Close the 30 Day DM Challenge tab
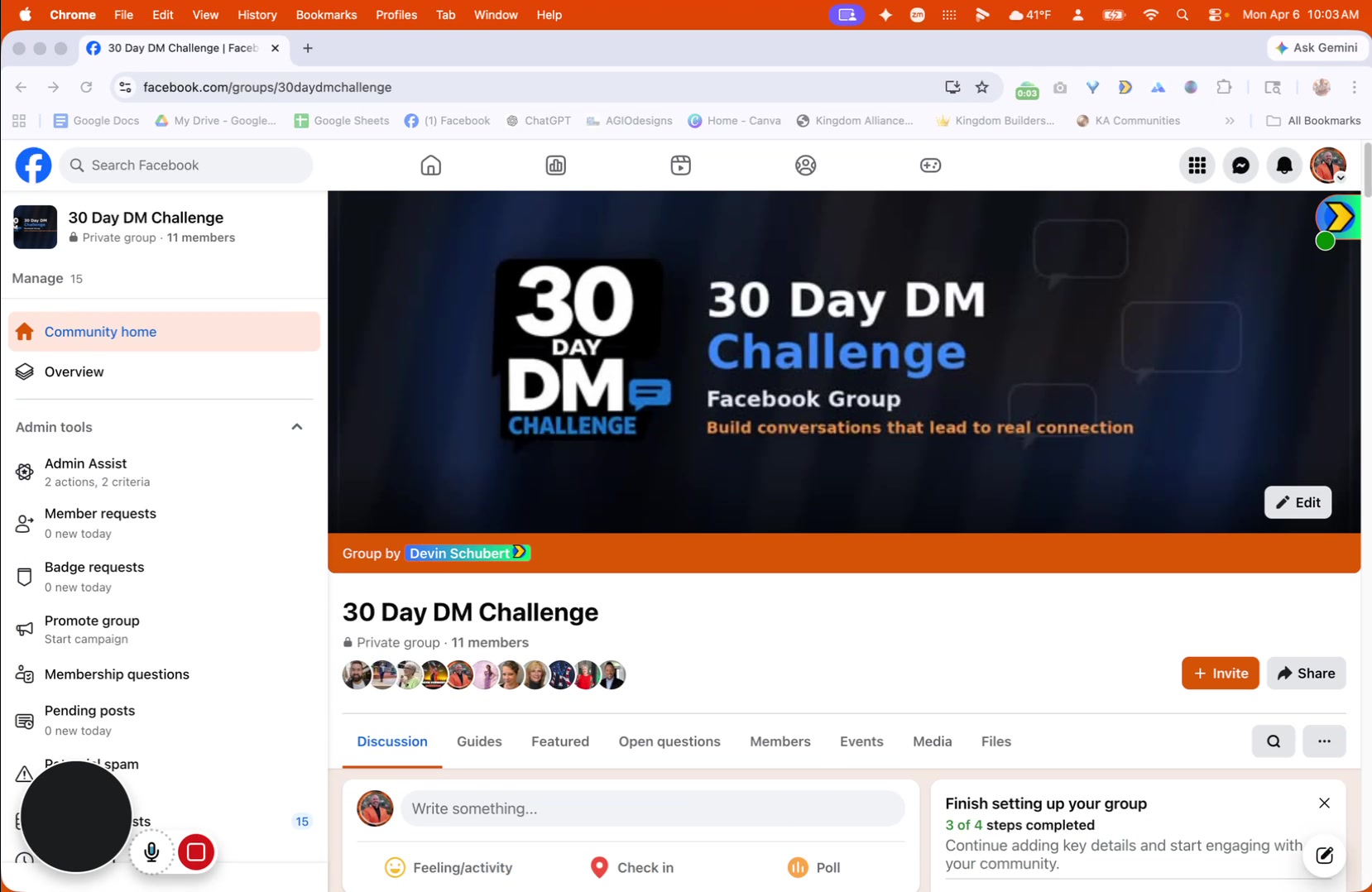 [276, 48]
